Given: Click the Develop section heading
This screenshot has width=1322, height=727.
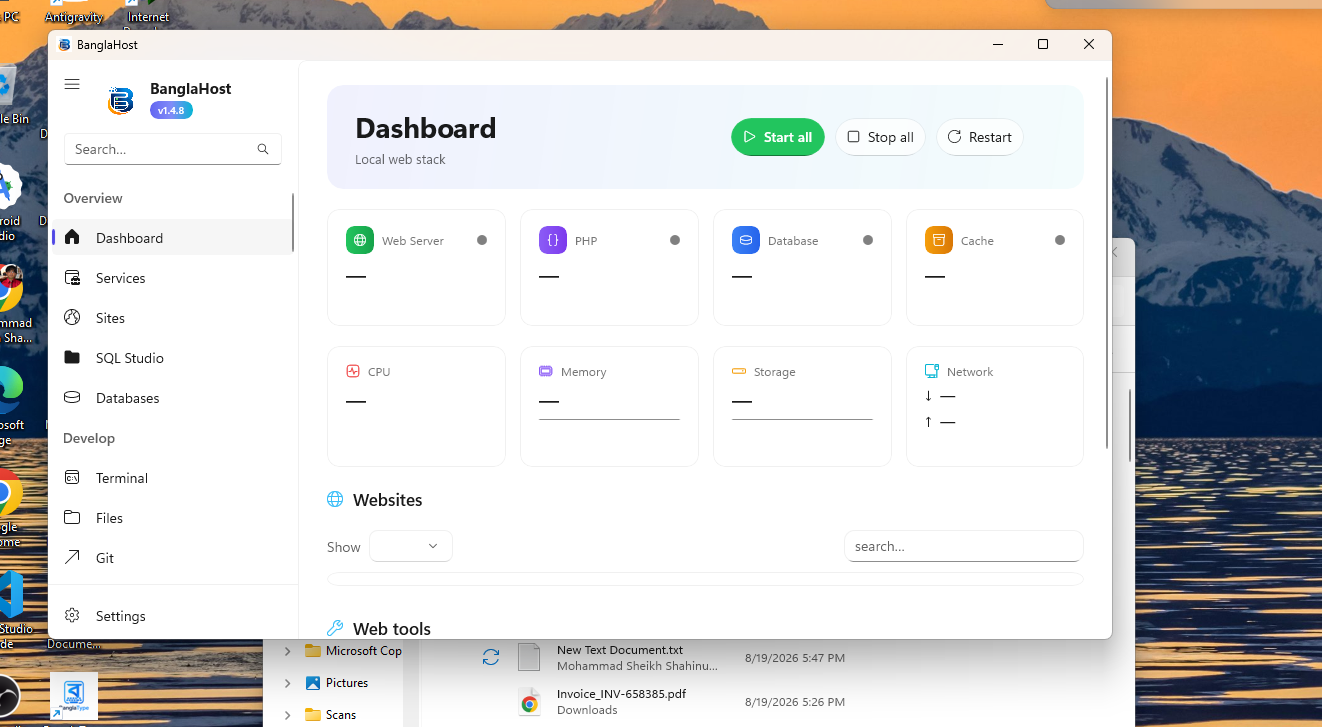Looking at the screenshot, I should point(89,438).
